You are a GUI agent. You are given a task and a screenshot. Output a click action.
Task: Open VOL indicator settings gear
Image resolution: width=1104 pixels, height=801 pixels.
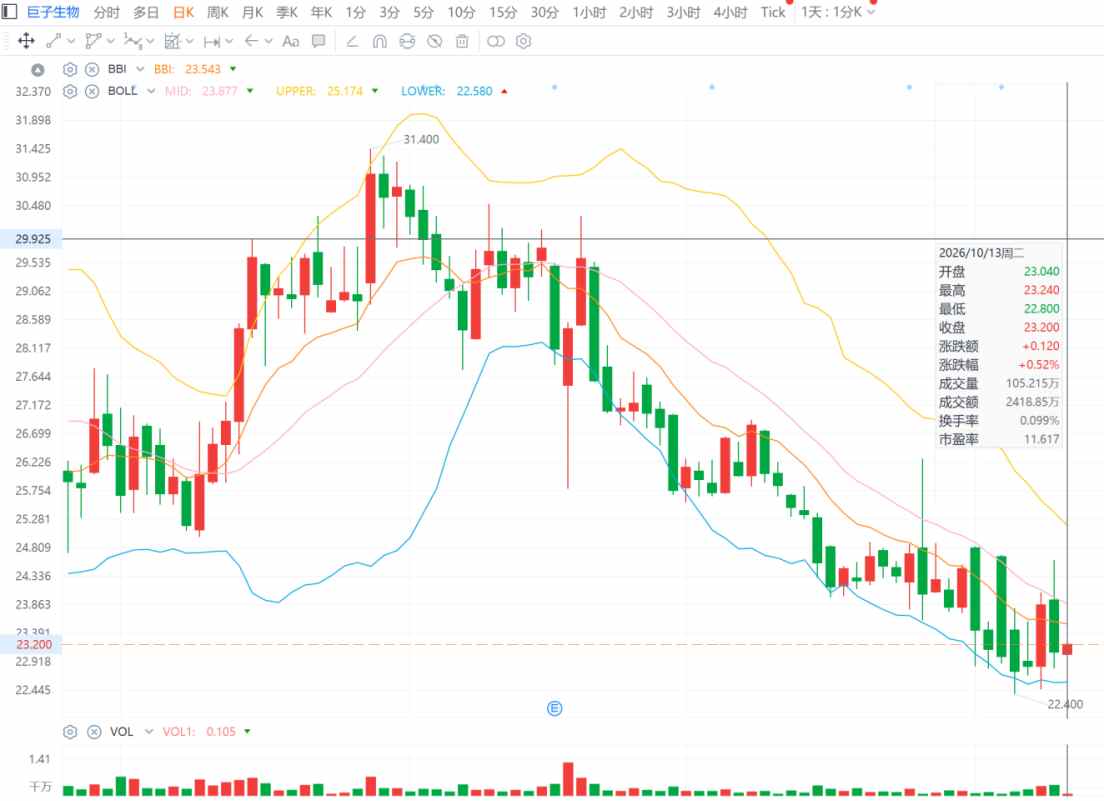[70, 732]
